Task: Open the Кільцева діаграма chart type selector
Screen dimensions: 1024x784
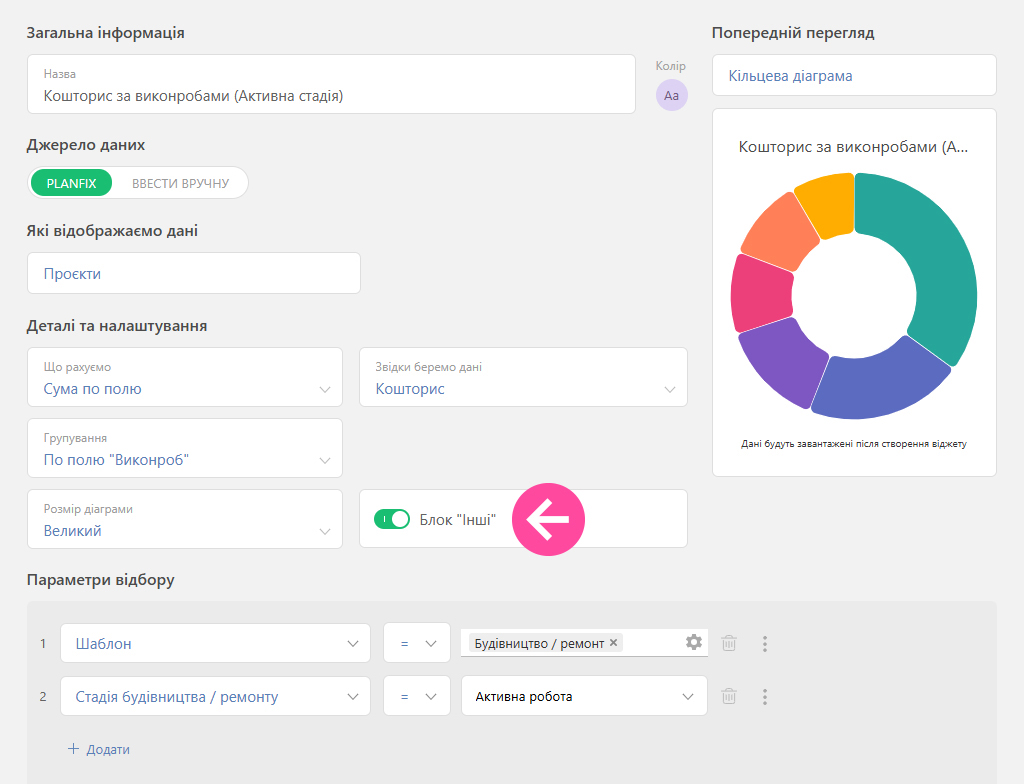Action: click(854, 76)
